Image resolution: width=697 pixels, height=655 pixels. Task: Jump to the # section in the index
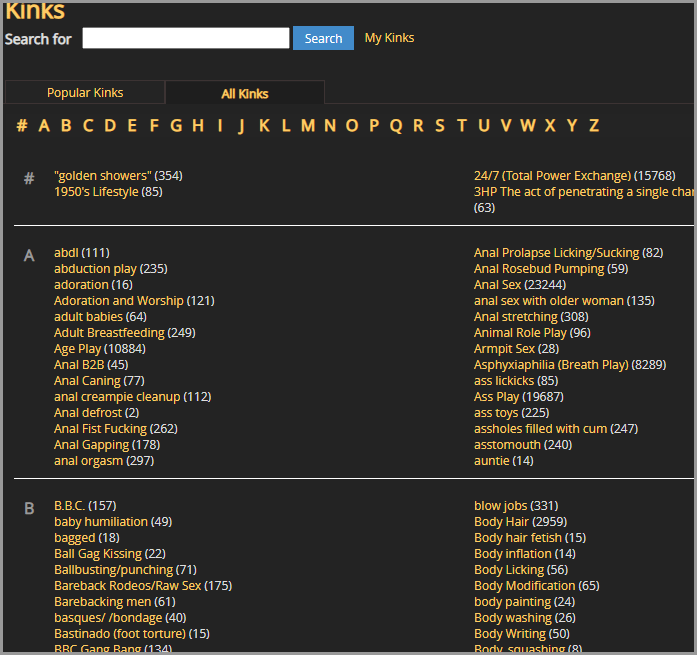(x=21, y=125)
